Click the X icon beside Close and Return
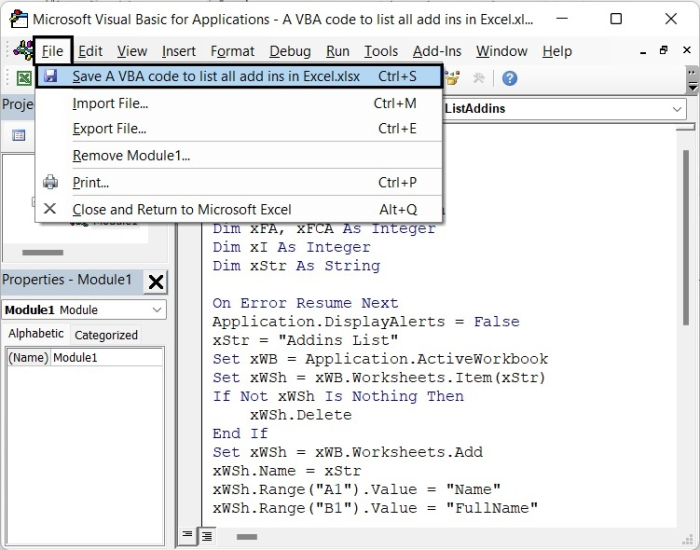Viewport: 700px width, 550px height. [x=50, y=210]
